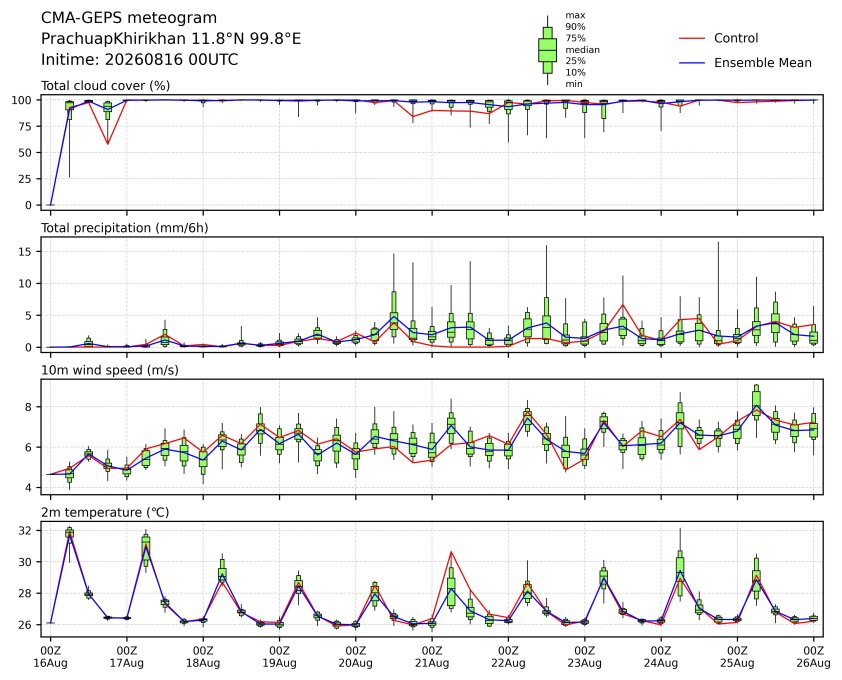842x680 pixels.
Task: Click the '00Z 20Aug' x-axis label
Action: pos(355,657)
